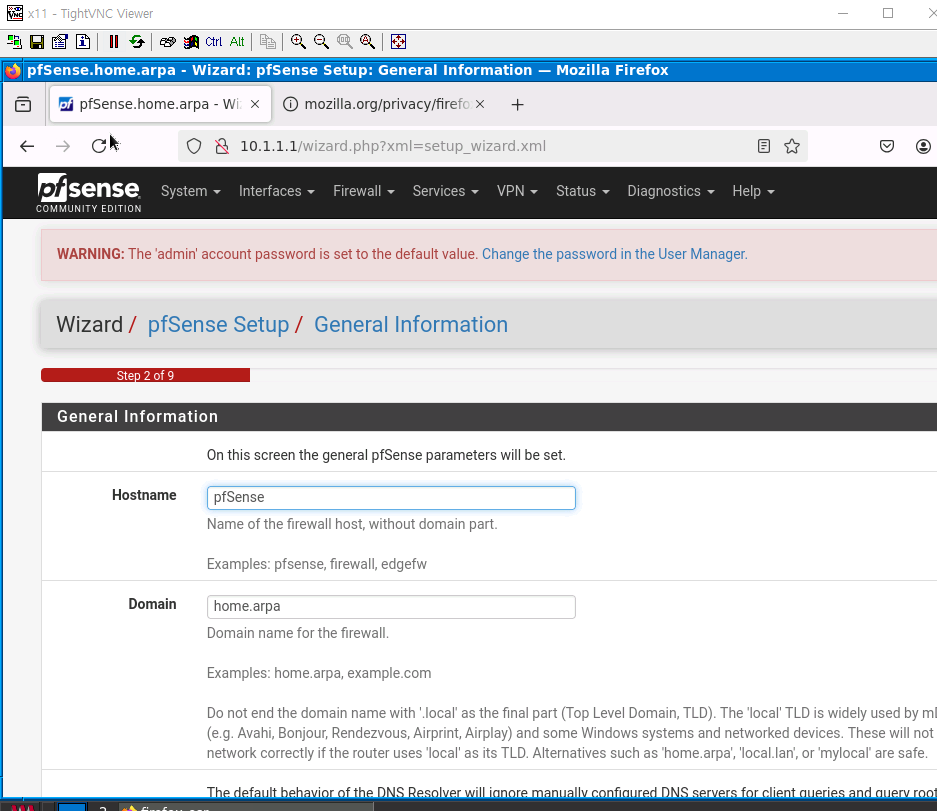Open the System dropdown menu
937x811 pixels.
[191, 191]
